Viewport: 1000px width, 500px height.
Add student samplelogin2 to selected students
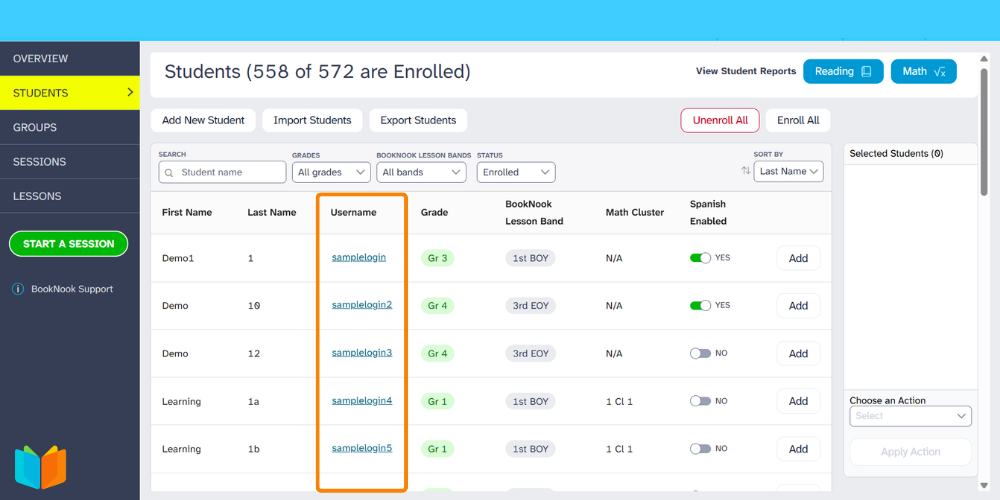pyautogui.click(x=798, y=305)
